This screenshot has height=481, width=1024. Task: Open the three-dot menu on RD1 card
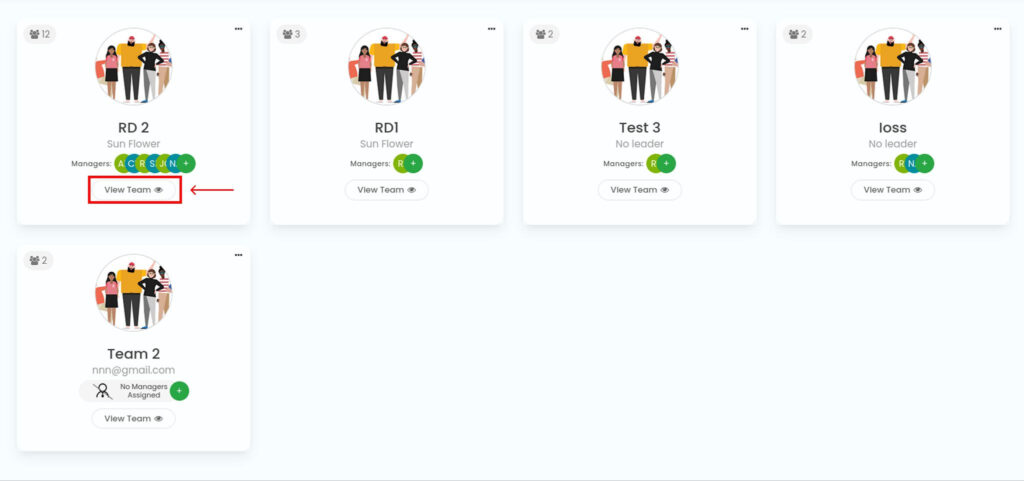[x=492, y=29]
